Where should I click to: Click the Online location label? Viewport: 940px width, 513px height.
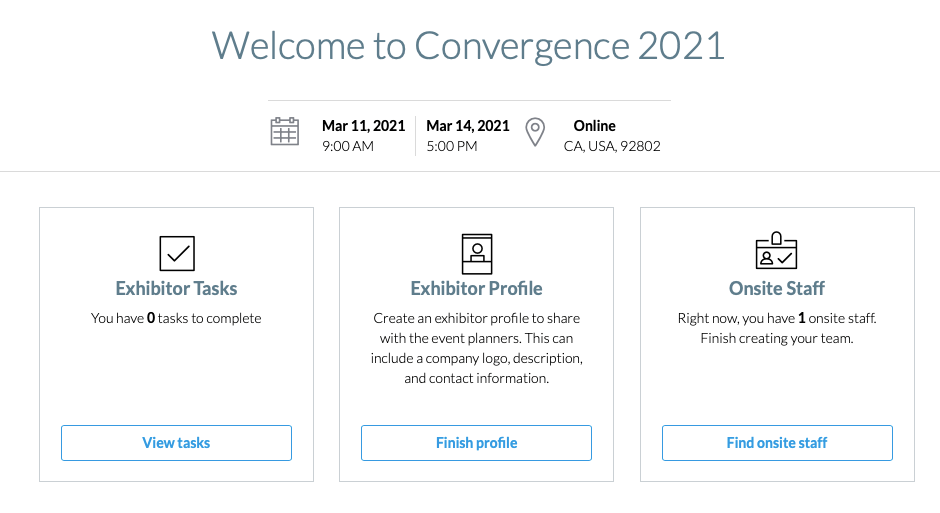[x=595, y=126]
